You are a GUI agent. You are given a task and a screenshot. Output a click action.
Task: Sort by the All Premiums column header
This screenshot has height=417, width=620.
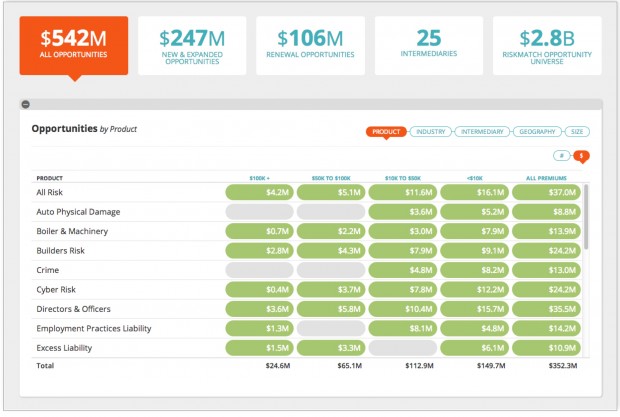[545, 178]
